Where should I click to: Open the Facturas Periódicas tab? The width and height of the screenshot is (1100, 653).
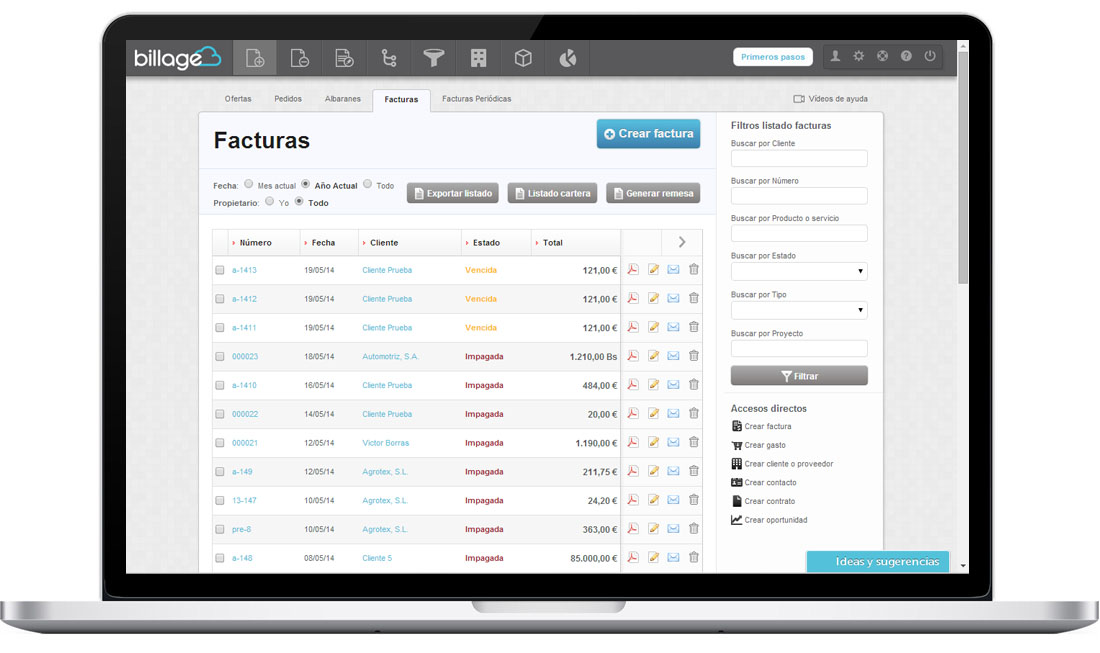point(476,99)
